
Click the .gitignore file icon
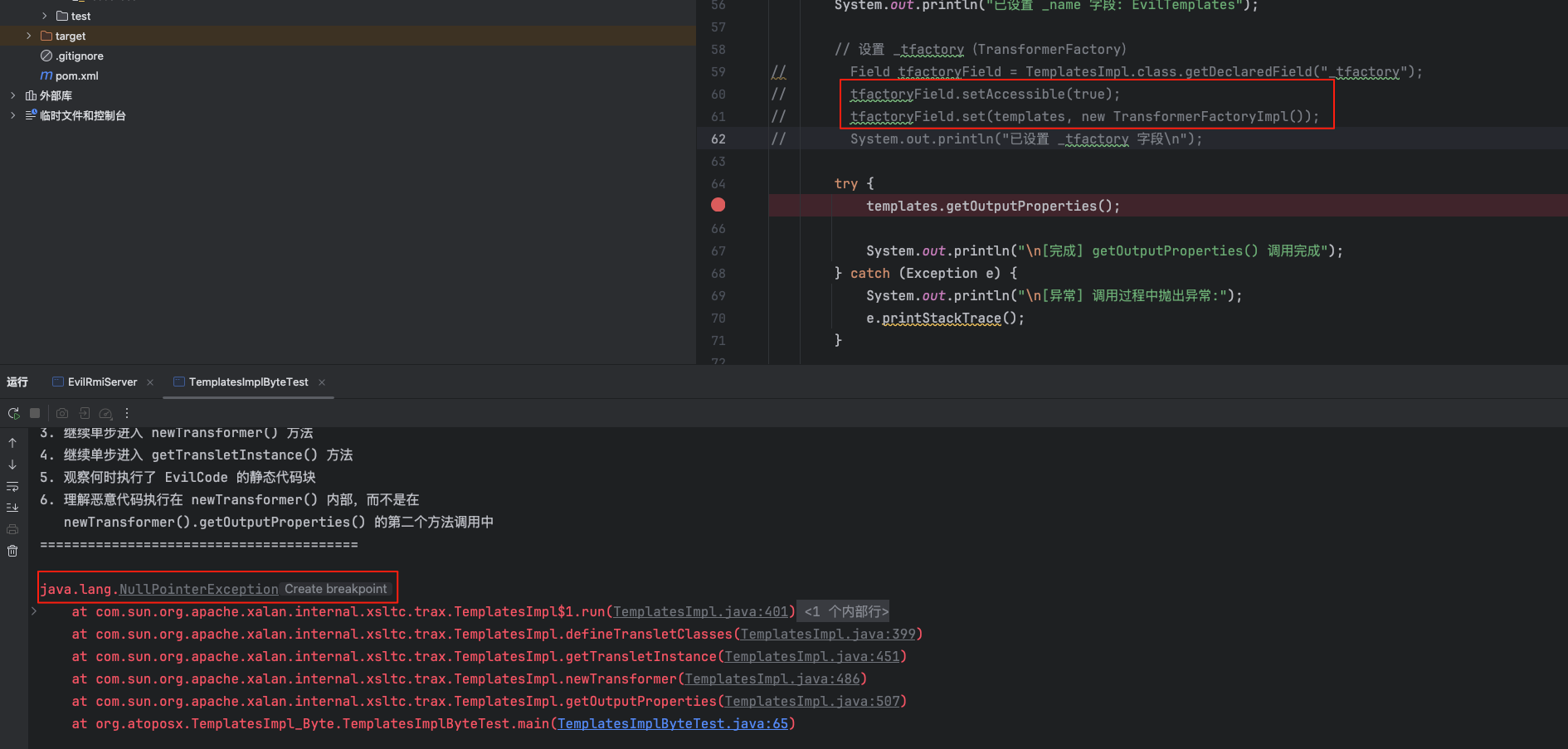coord(46,56)
